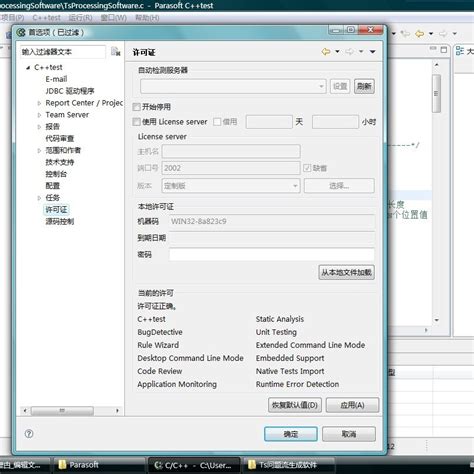Click 'BugDetective' license feature text

pos(160,332)
